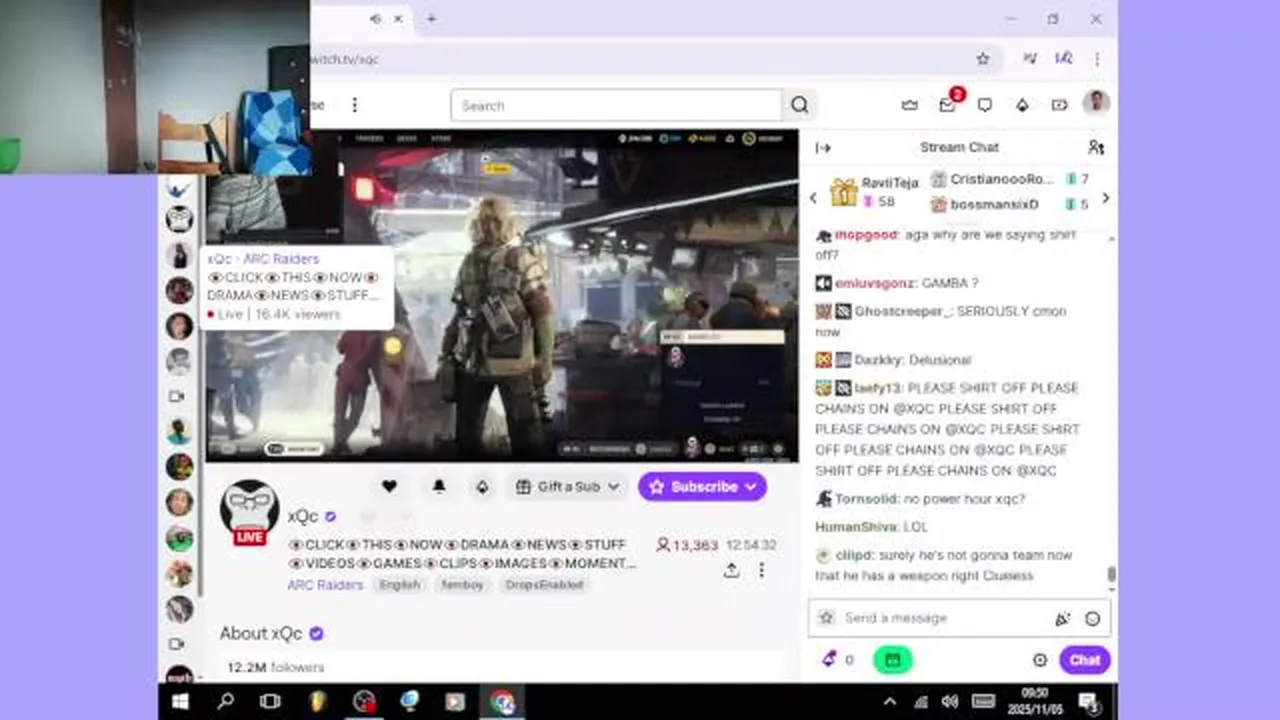Image resolution: width=1280 pixels, height=720 pixels.
Task: Open Windows notification center
Action: (x=1088, y=702)
